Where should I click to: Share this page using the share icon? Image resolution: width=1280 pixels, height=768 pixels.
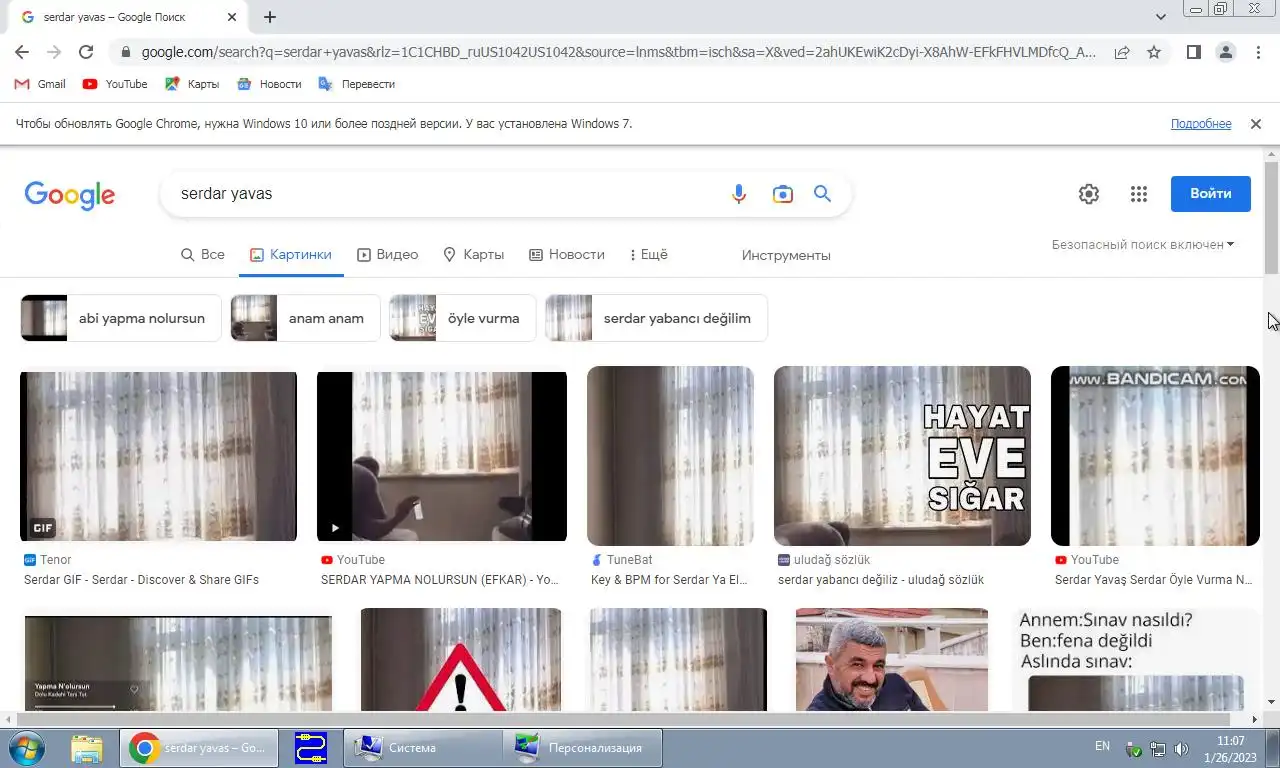click(1122, 52)
